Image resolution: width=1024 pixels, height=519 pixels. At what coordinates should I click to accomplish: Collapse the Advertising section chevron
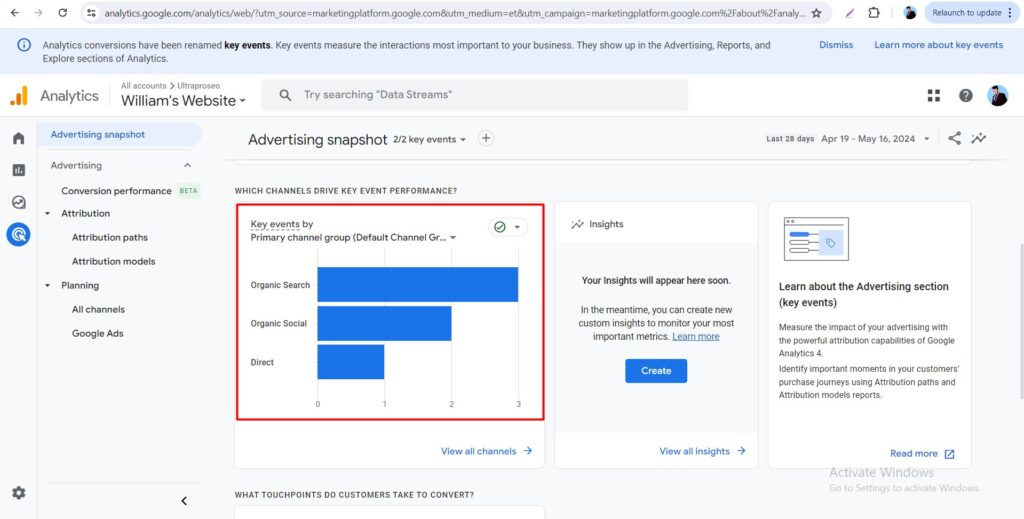(187, 166)
